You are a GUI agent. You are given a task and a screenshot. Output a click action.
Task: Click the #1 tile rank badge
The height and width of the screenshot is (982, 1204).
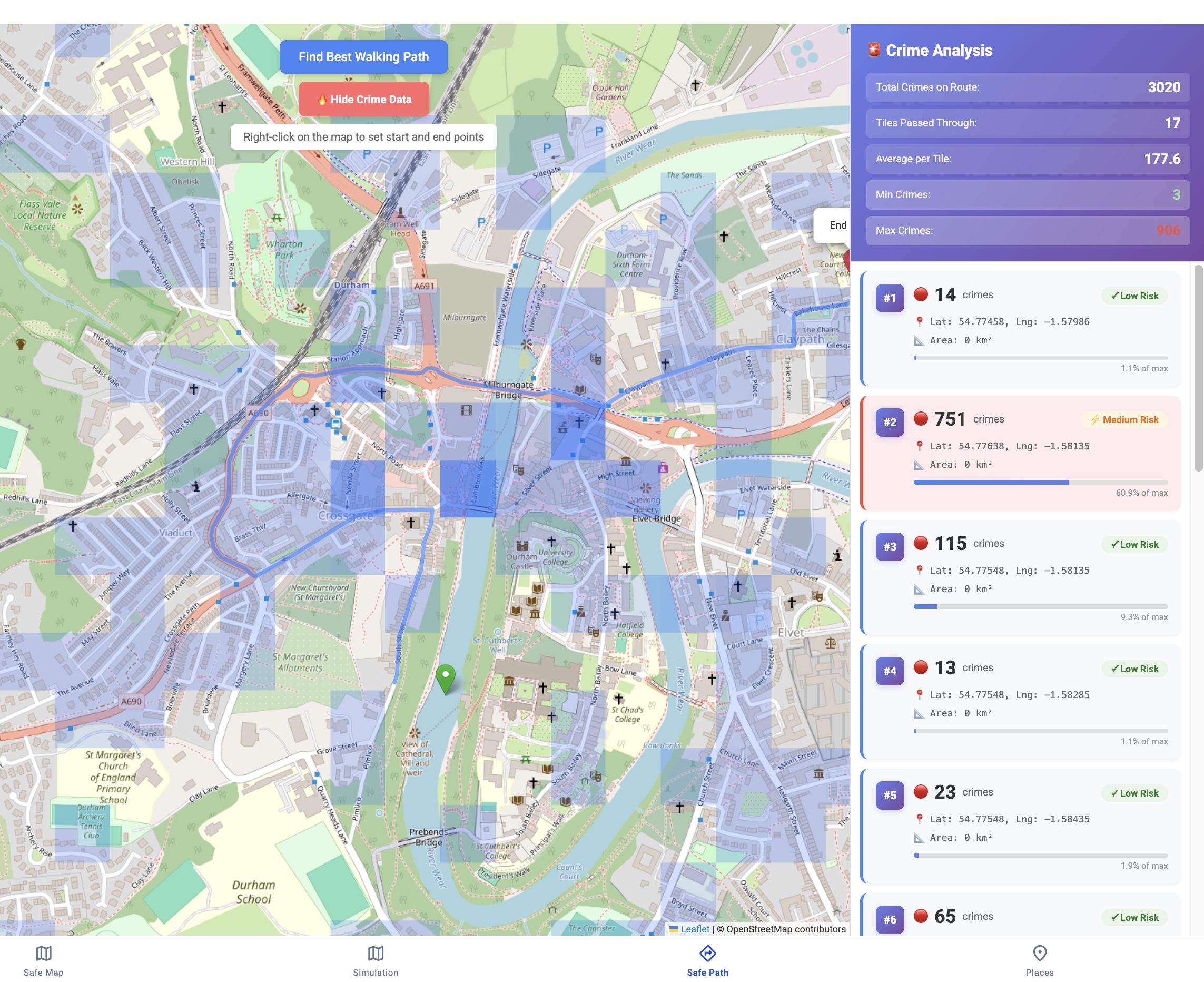click(x=890, y=298)
